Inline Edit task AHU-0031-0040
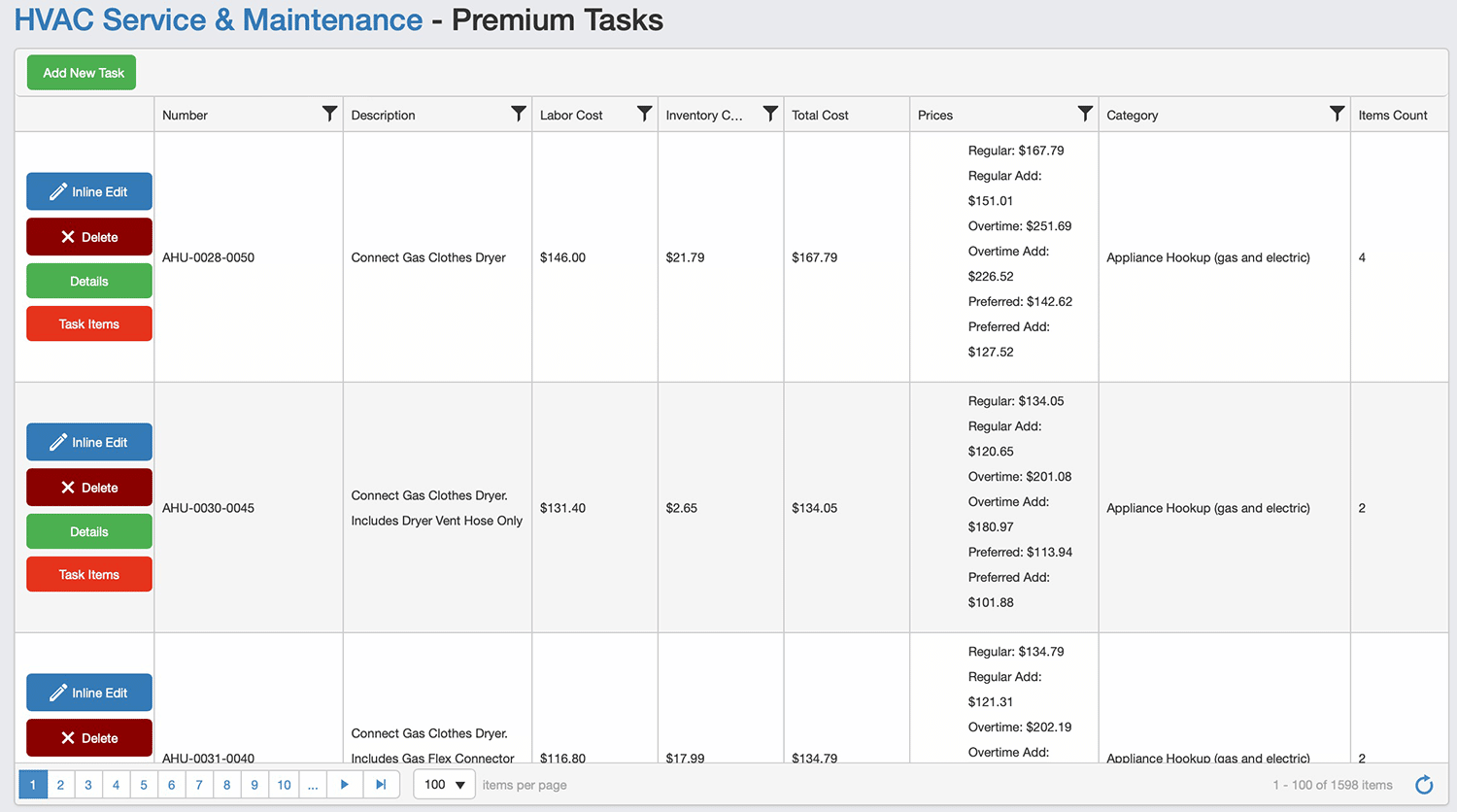This screenshot has height=812, width=1457. click(x=89, y=693)
